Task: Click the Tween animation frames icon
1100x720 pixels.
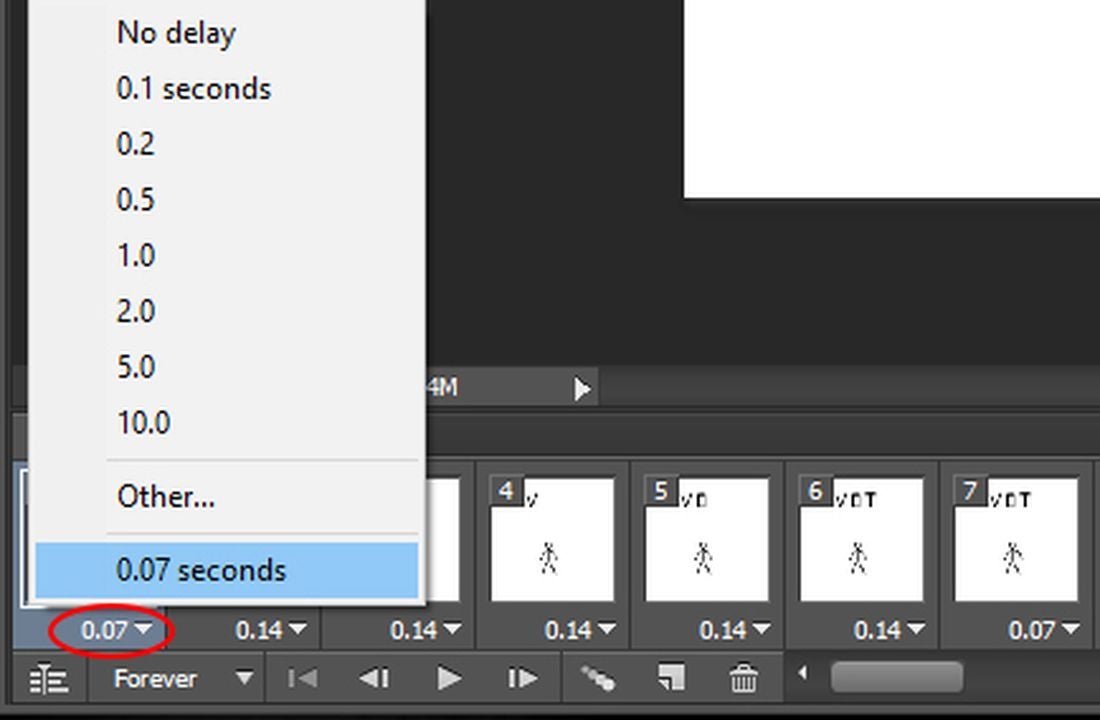Action: click(600, 678)
